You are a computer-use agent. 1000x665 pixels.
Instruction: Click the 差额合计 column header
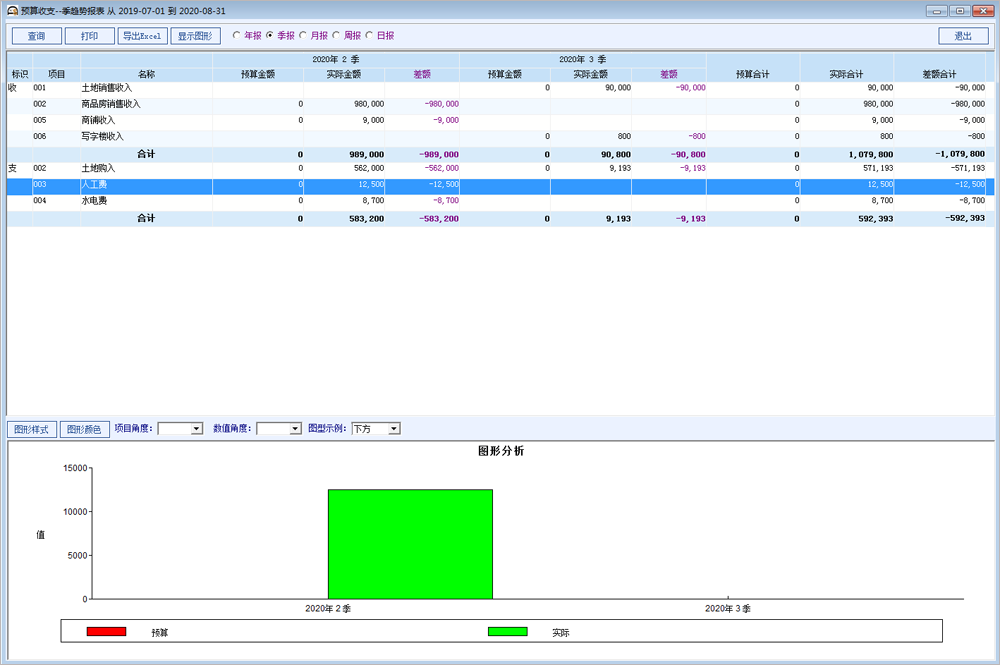tap(939, 74)
